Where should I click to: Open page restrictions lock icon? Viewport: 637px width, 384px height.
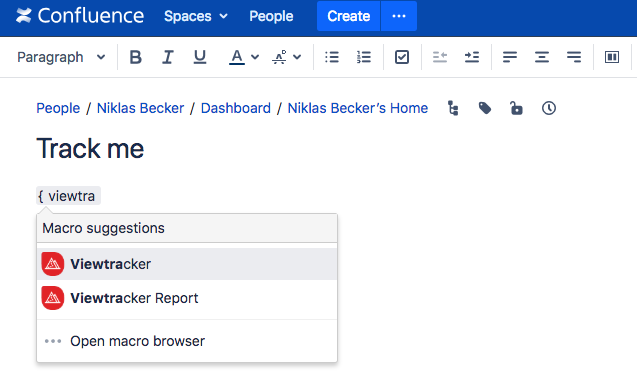coord(516,108)
